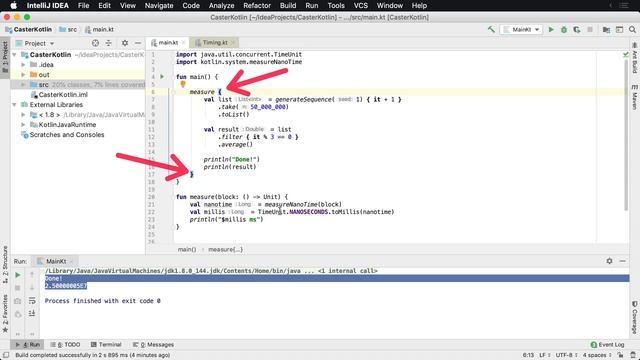Toggle the Favorites side tool button
The height and width of the screenshot is (360, 640).
[x=5, y=313]
